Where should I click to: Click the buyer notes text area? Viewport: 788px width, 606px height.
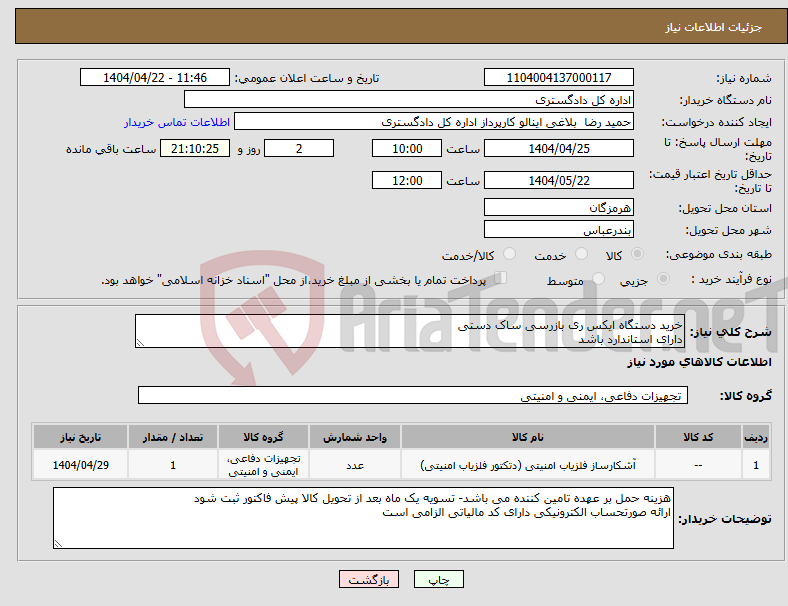point(363,518)
